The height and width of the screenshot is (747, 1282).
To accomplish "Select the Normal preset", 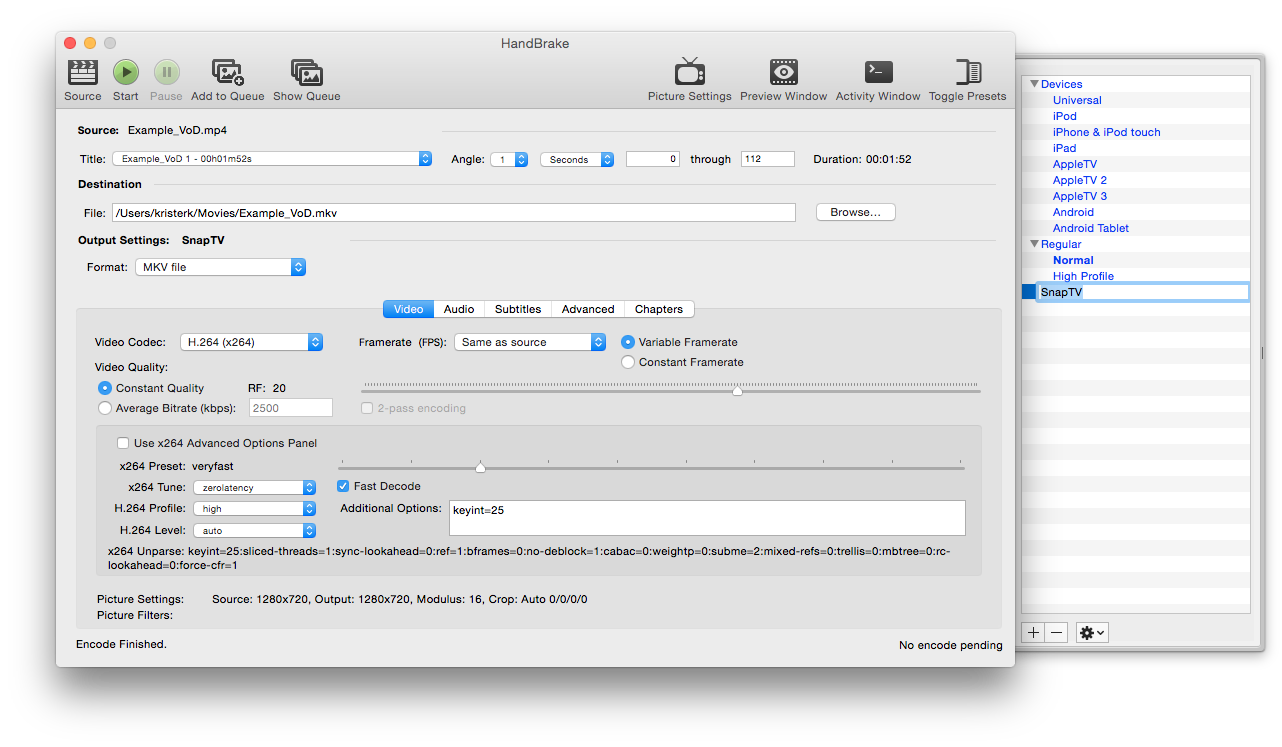I will [x=1073, y=260].
